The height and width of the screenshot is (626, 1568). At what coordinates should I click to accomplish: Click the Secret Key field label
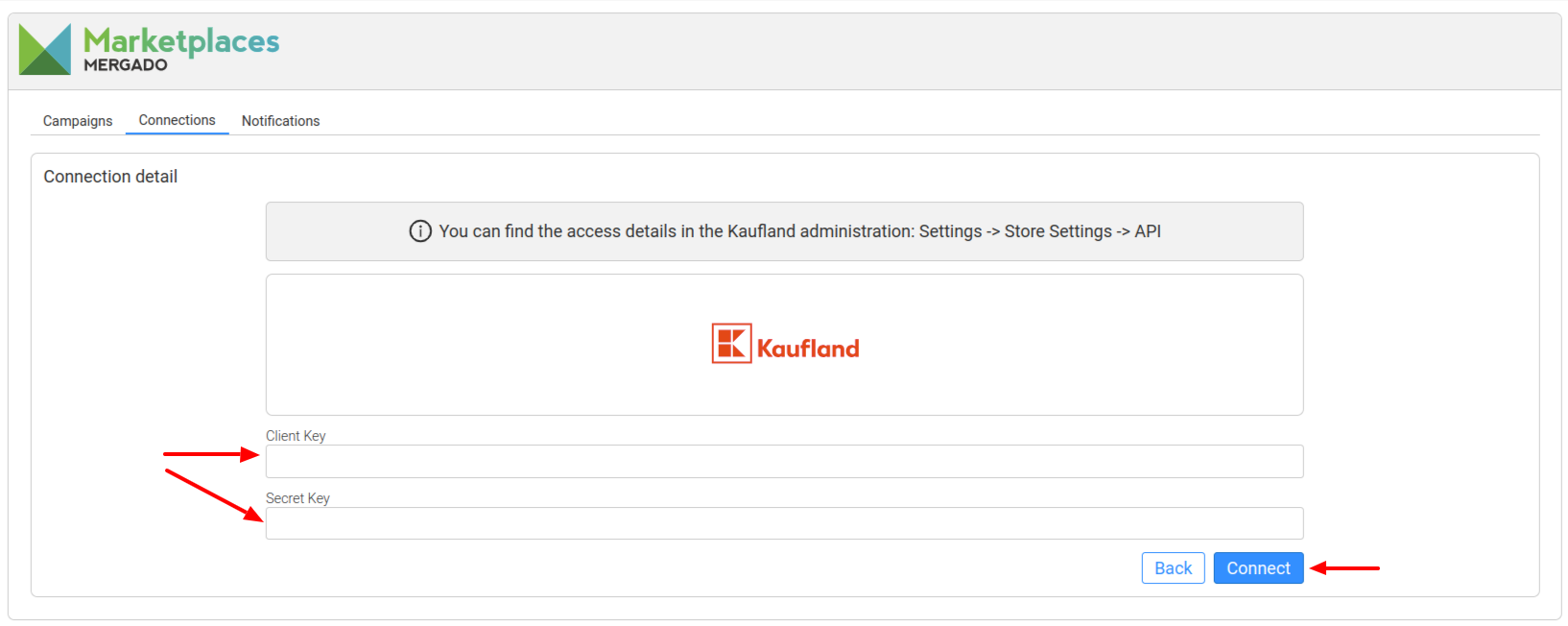click(x=297, y=498)
